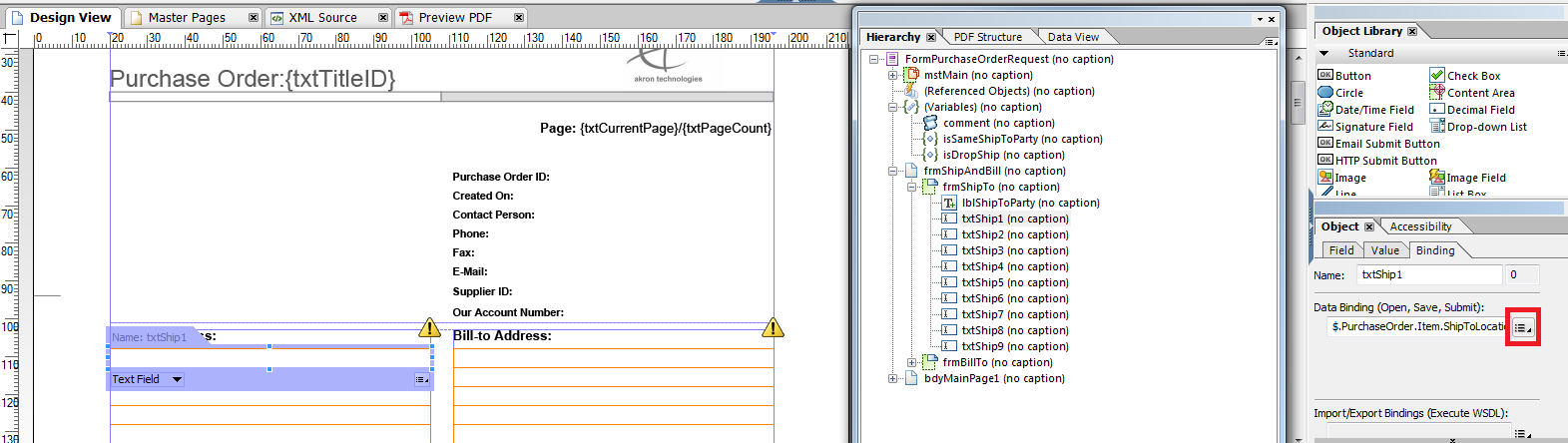Select txtShip9 in the hierarchy

click(x=1014, y=346)
